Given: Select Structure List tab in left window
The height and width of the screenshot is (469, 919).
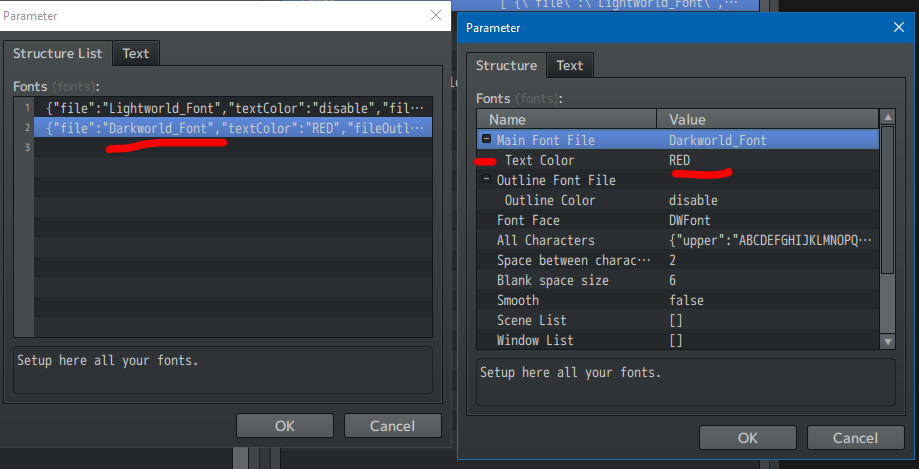Looking at the screenshot, I should 57,53.
